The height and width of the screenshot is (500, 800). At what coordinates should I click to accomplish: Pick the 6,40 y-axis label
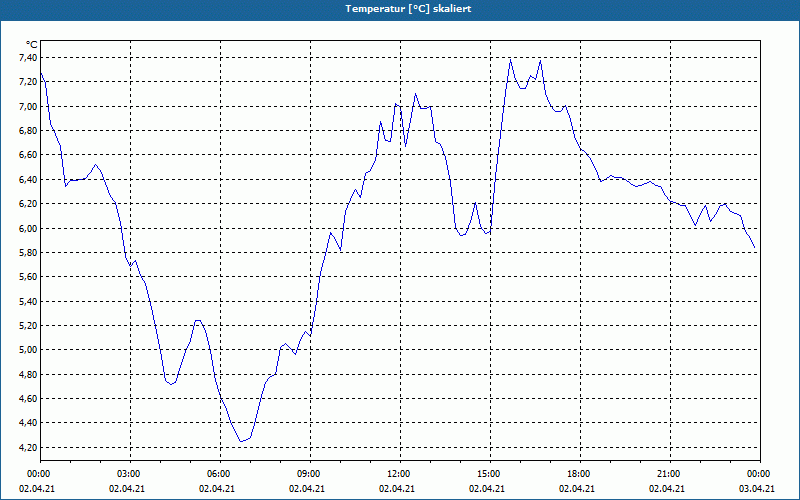click(x=28, y=180)
